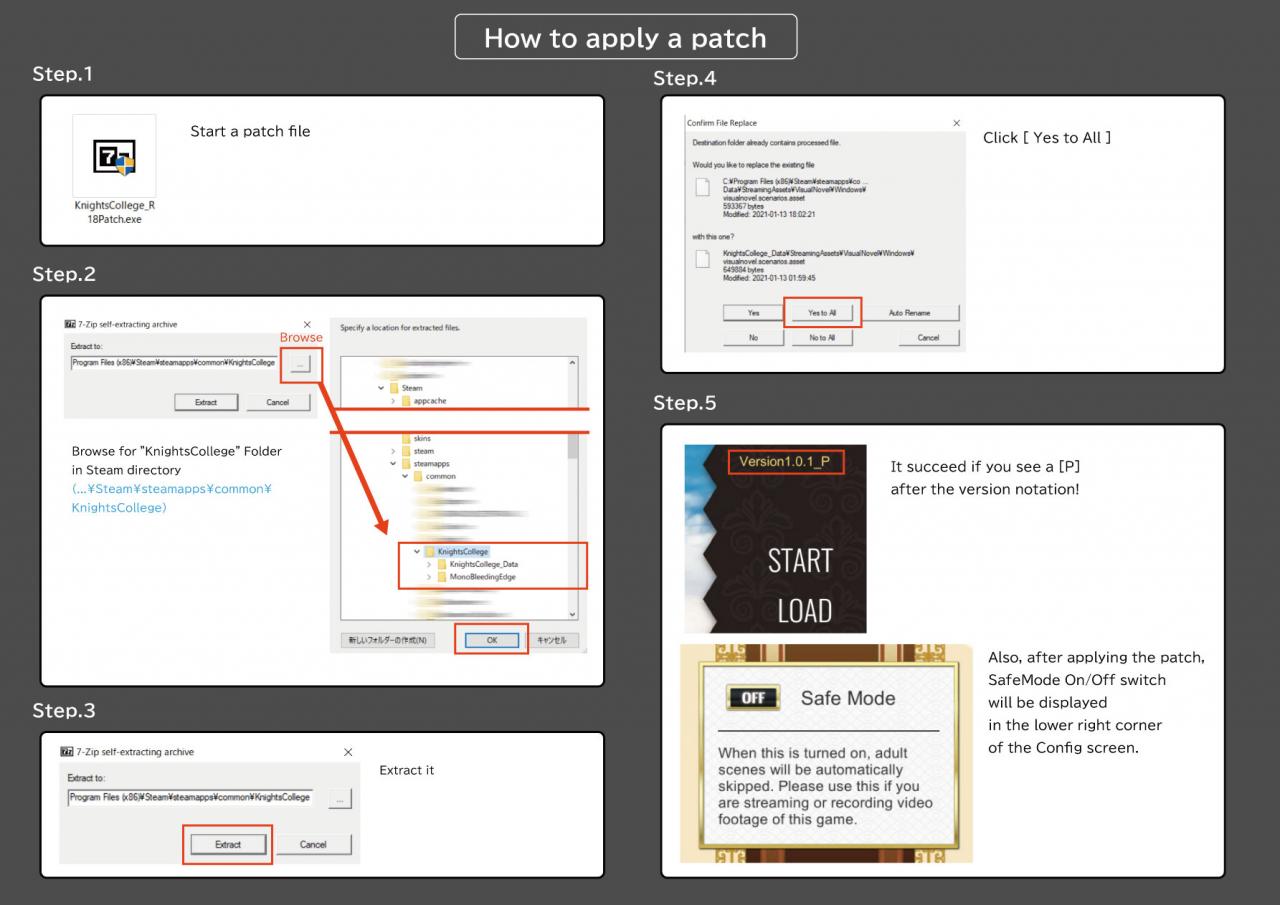Expand the KnightsCollege_Data folder node
1280x905 pixels.
tap(429, 564)
